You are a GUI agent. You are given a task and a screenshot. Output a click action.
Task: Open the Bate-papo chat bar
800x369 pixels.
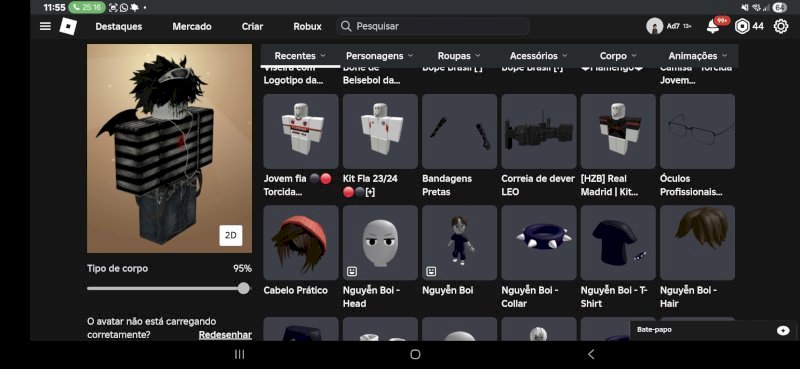(x=713, y=330)
